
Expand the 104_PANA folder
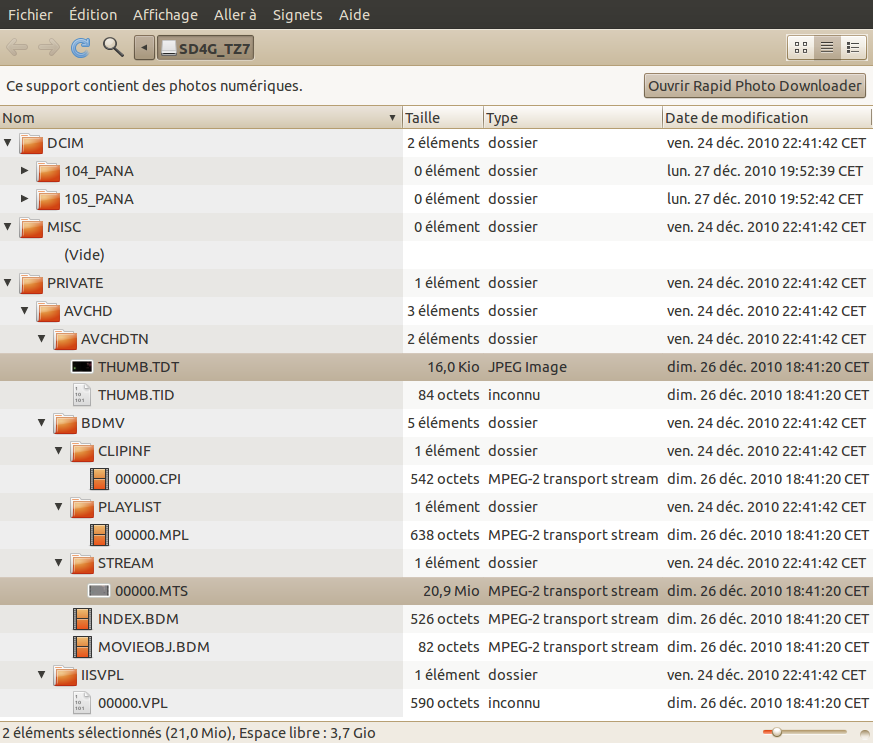[25, 171]
